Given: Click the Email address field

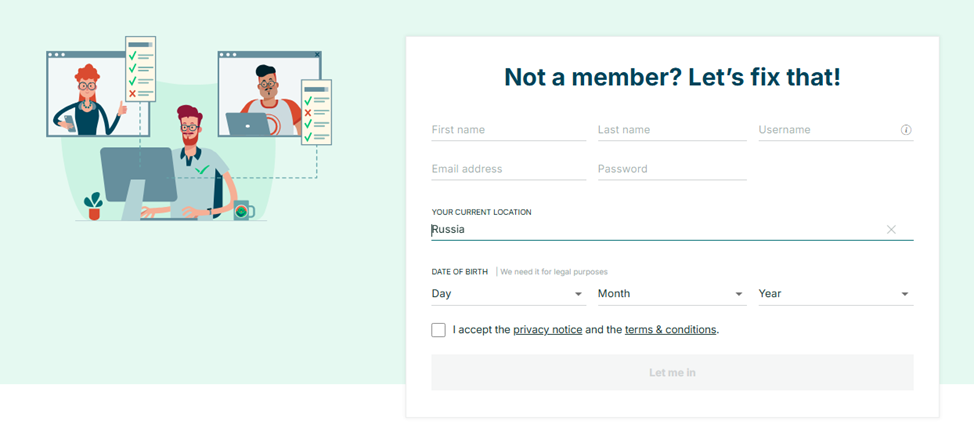Looking at the screenshot, I should pos(509,169).
